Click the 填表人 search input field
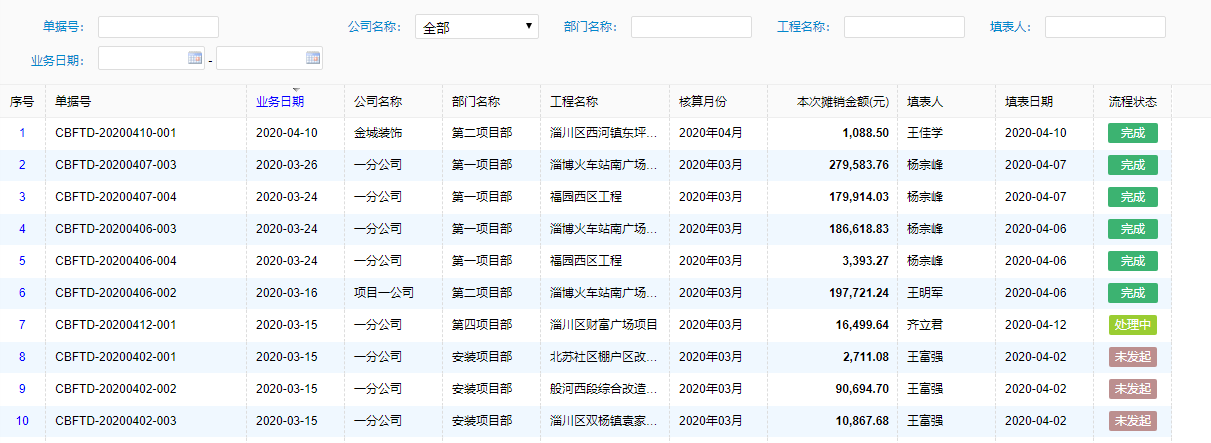This screenshot has height=443, width=1211. click(x=1105, y=27)
